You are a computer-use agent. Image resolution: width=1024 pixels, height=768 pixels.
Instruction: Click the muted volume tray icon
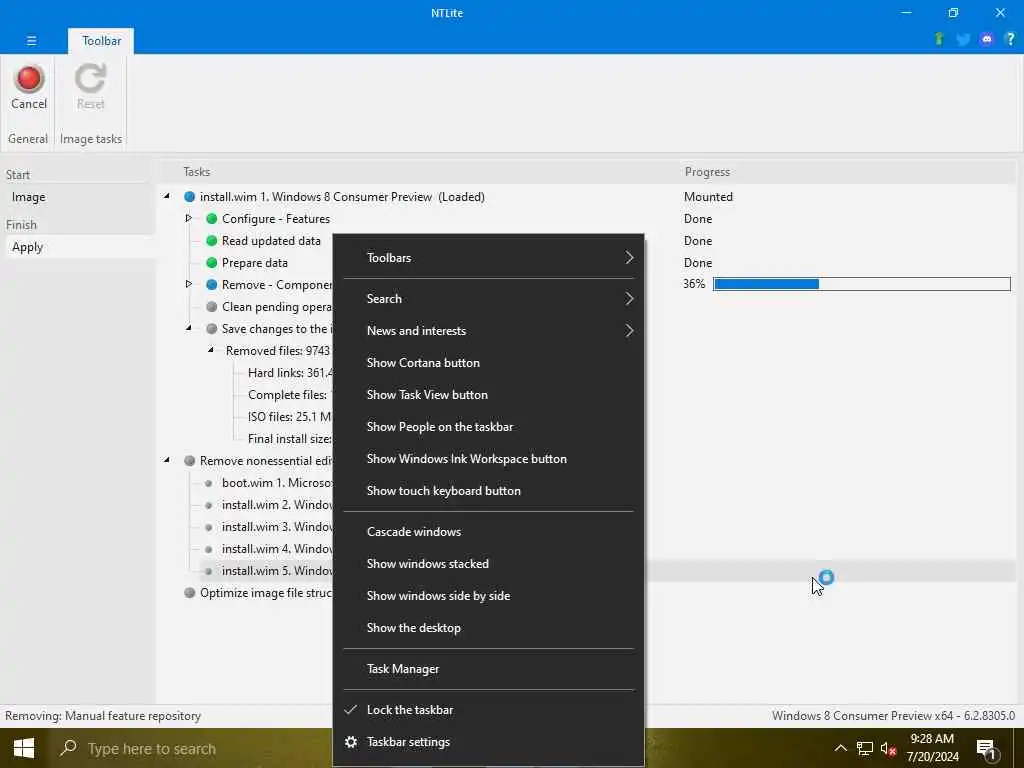click(888, 748)
